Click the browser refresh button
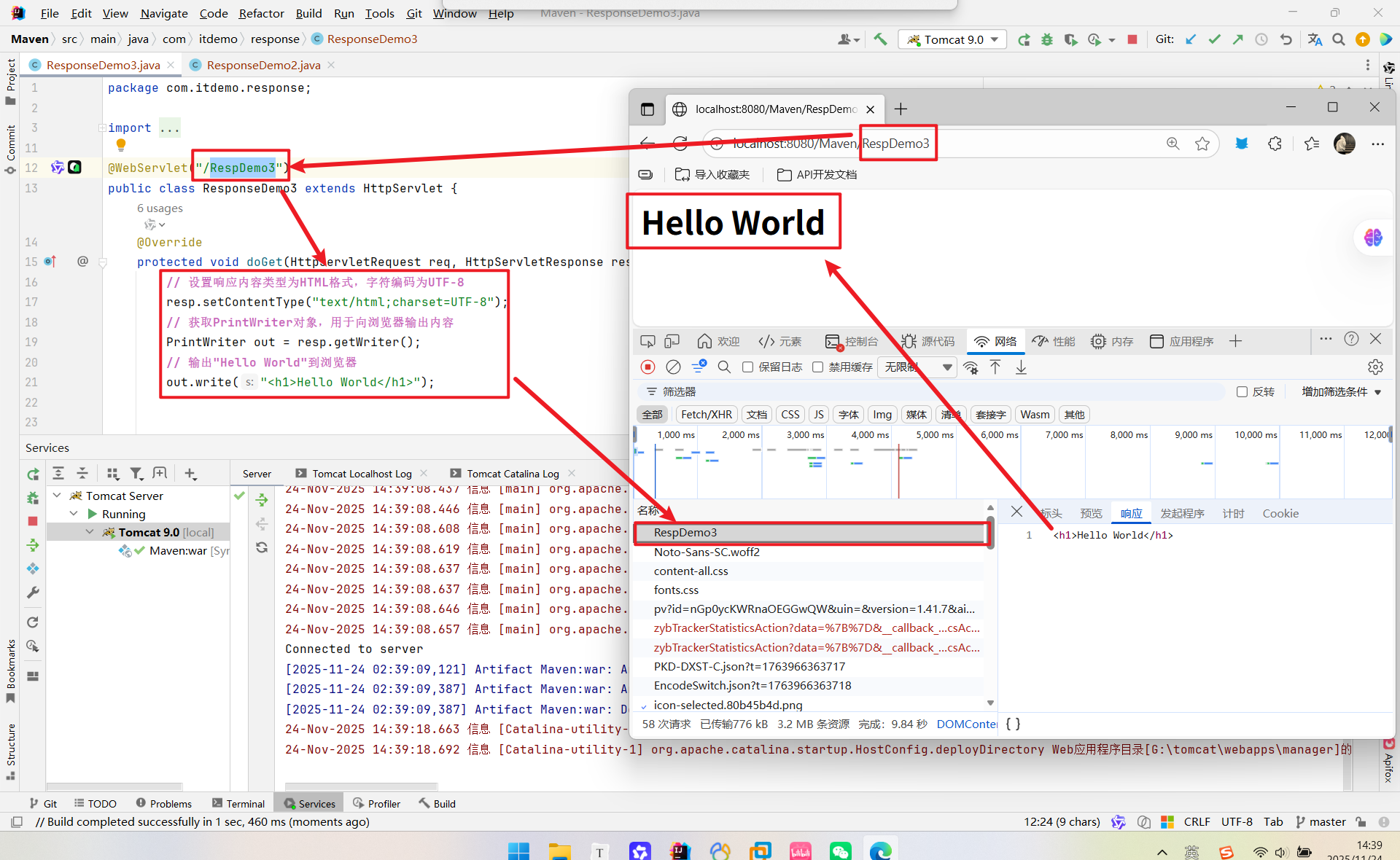The width and height of the screenshot is (1400, 860). point(680,144)
